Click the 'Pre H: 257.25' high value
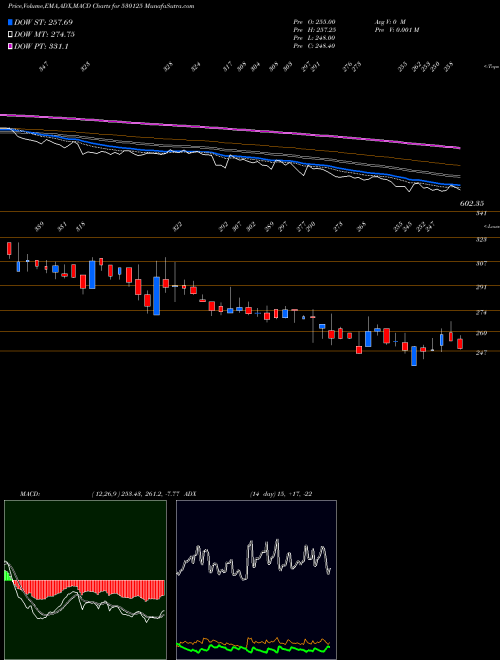Screen dimensions: 500x660 tap(314, 30)
